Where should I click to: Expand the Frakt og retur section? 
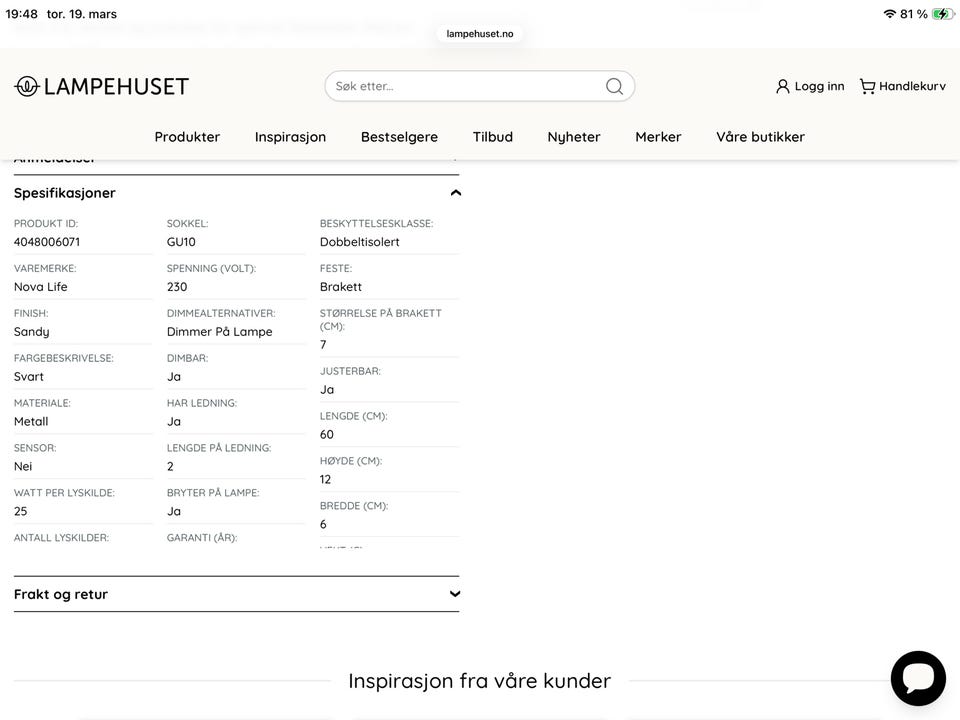click(x=455, y=594)
